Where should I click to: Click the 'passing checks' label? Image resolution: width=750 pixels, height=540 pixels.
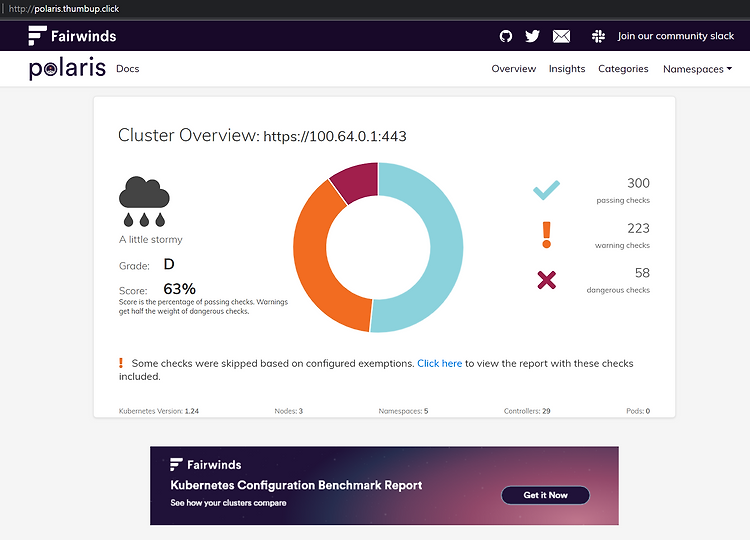click(623, 200)
